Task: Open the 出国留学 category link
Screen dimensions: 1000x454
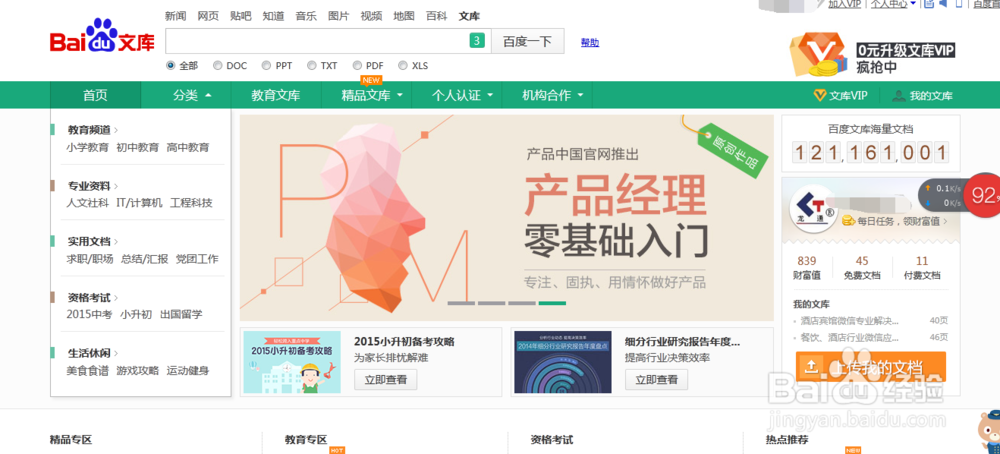Action: tap(181, 314)
